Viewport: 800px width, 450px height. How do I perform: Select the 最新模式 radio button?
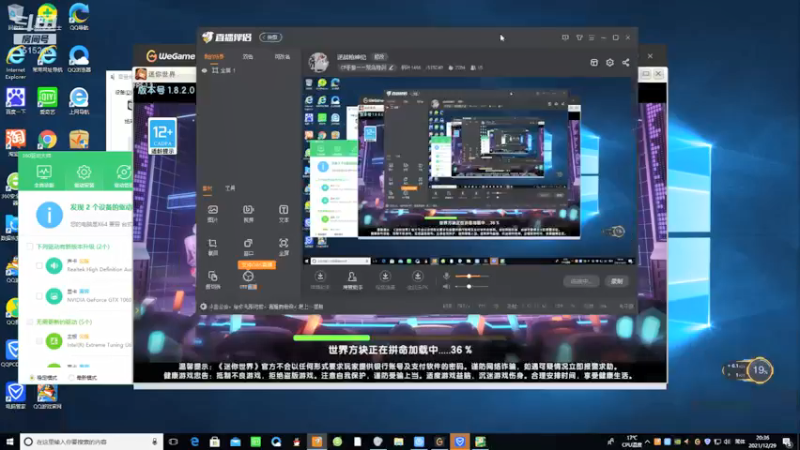[x=71, y=378]
